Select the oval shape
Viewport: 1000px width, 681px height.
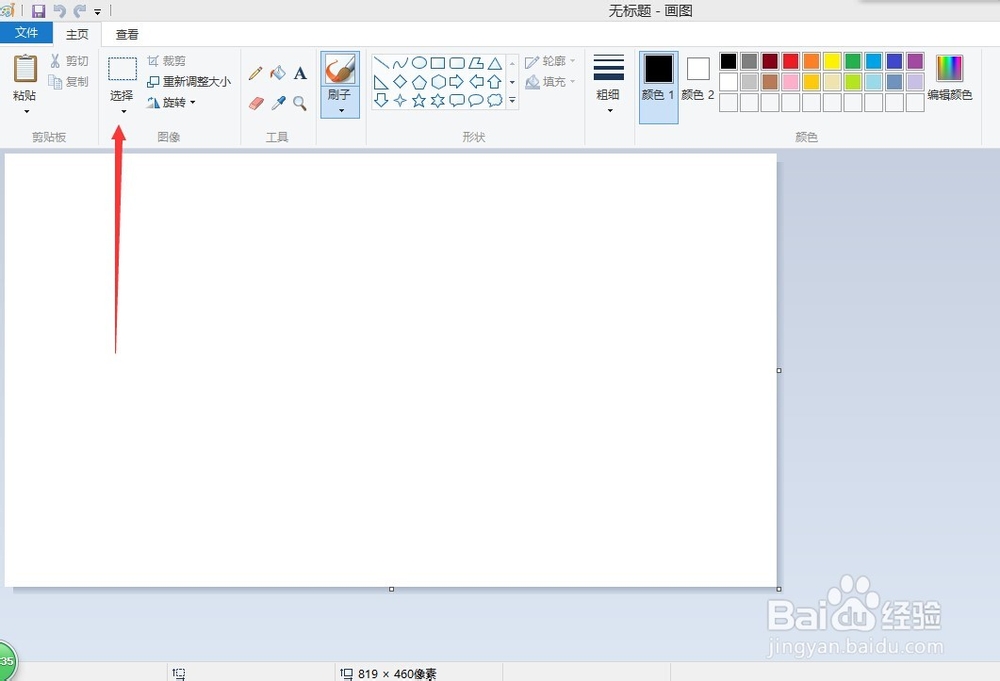pos(419,62)
